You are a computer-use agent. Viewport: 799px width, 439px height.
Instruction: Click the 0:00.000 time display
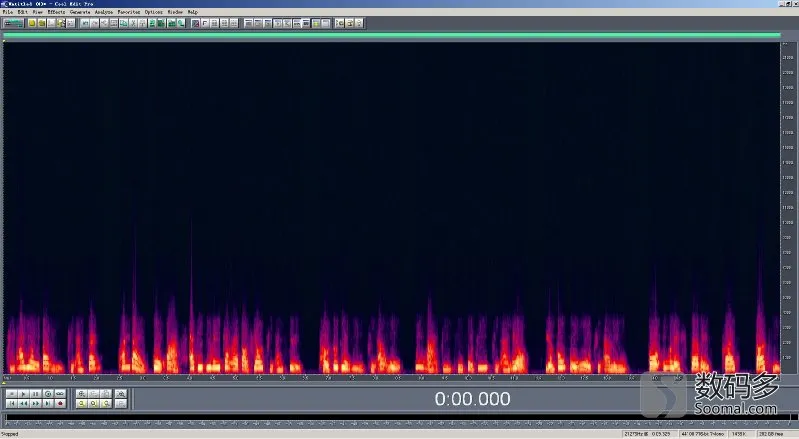(x=472, y=399)
